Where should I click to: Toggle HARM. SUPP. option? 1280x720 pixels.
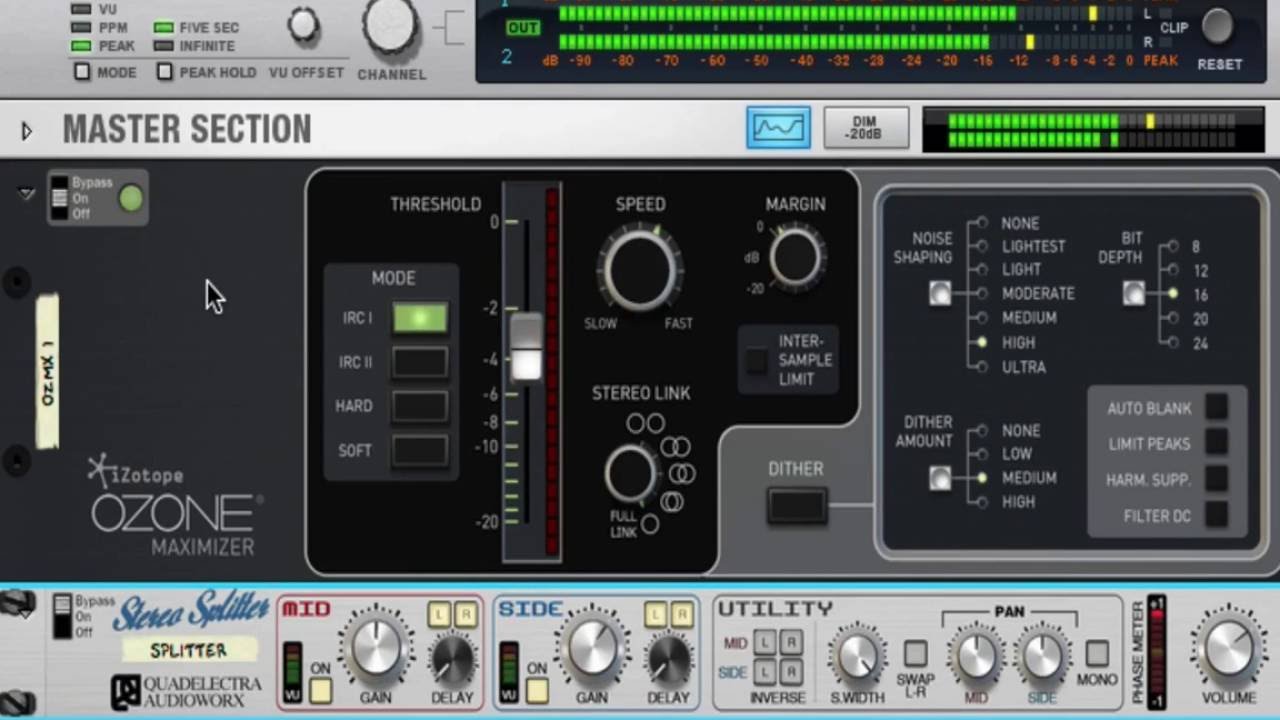(1216, 478)
